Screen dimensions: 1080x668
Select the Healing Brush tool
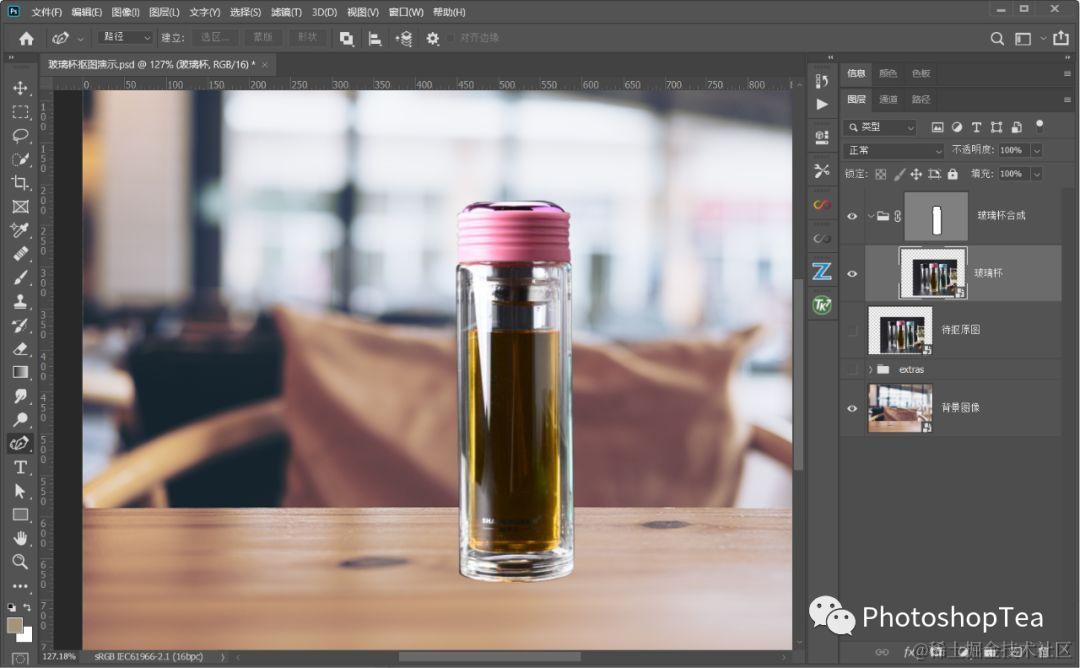coord(20,253)
